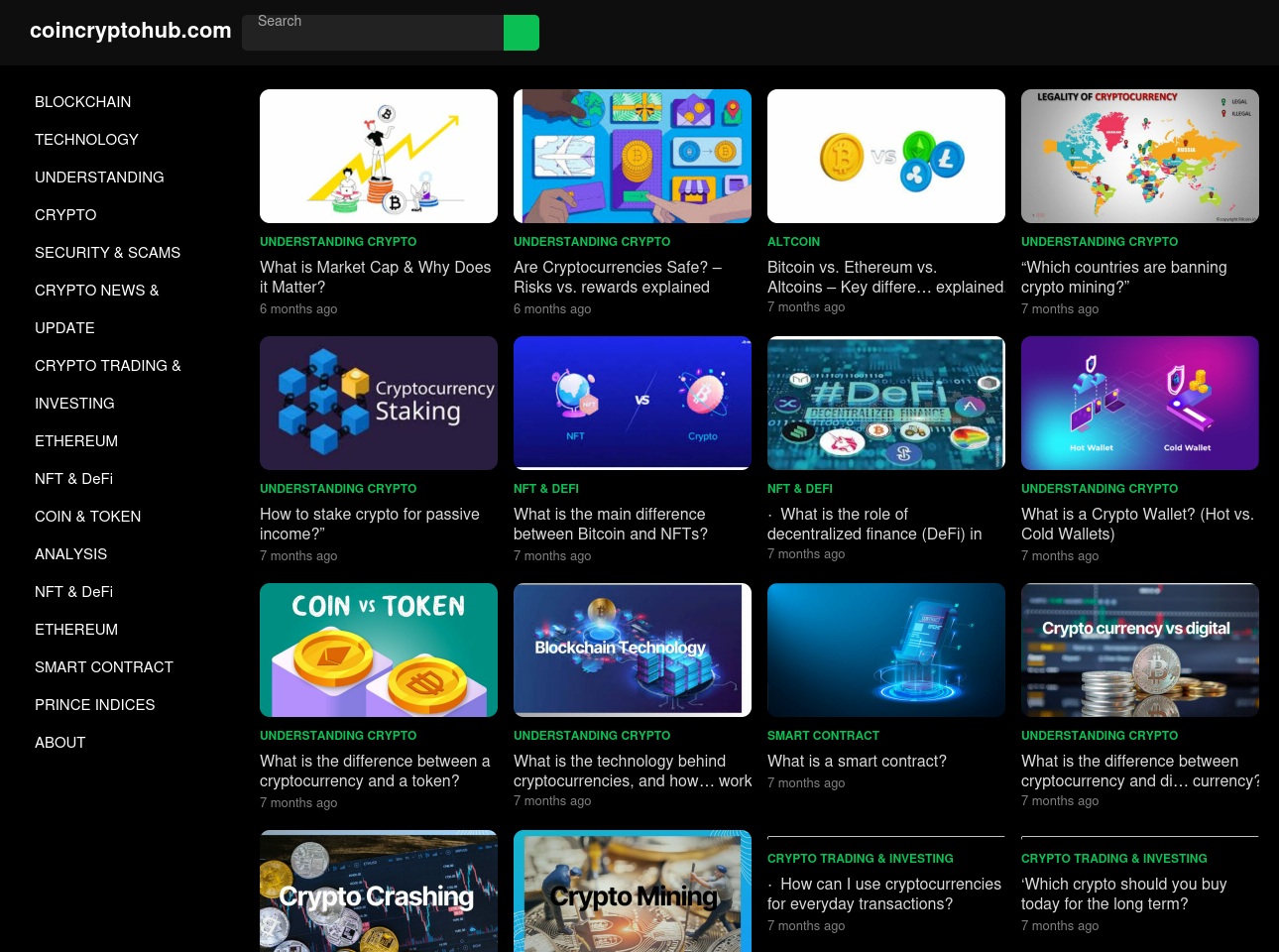Go to the coincryptohub.com home logo
Viewport: 1279px width, 952px height.
click(131, 31)
